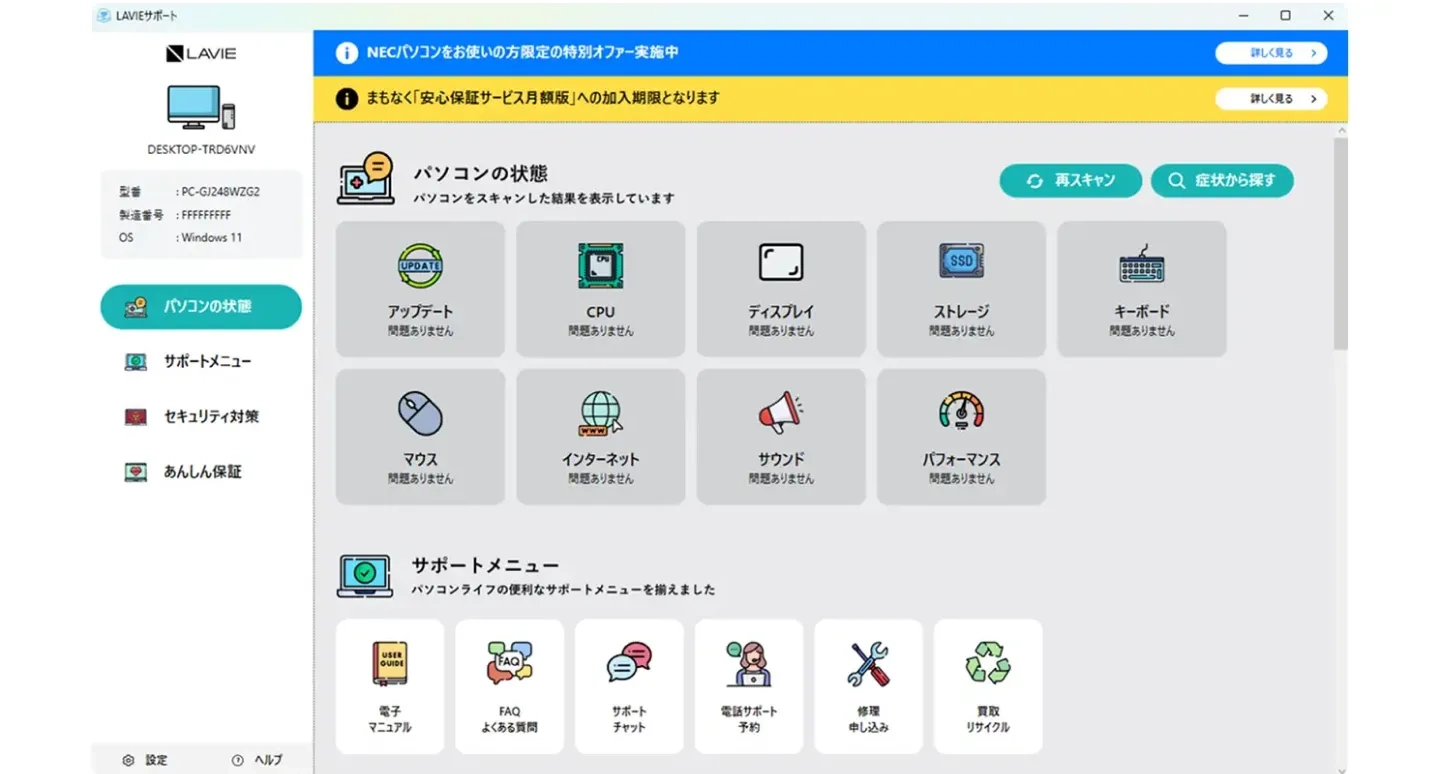The width and height of the screenshot is (1440, 774).
Task: Open the ディスプレイ diagnostic tile
Action: pos(781,289)
